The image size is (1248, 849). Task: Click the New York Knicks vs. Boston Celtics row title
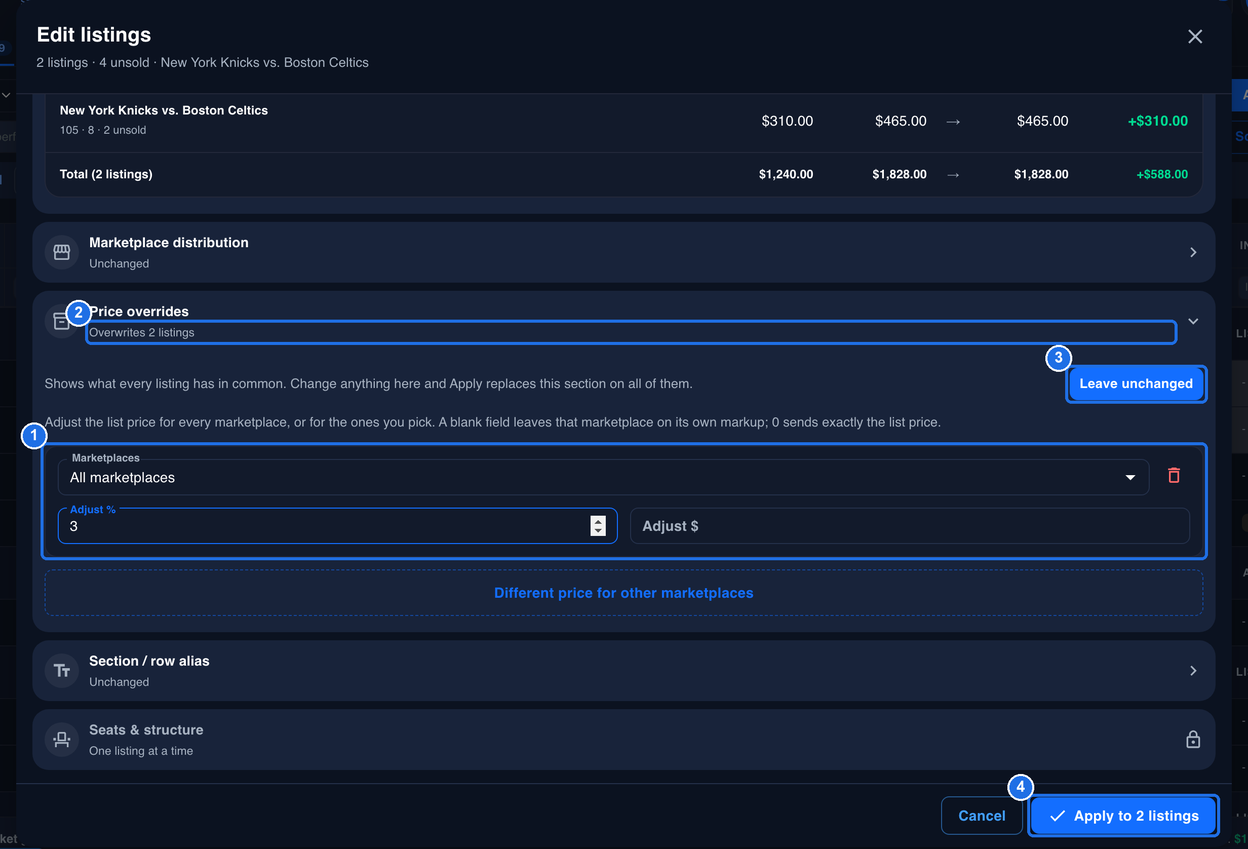[x=164, y=110]
